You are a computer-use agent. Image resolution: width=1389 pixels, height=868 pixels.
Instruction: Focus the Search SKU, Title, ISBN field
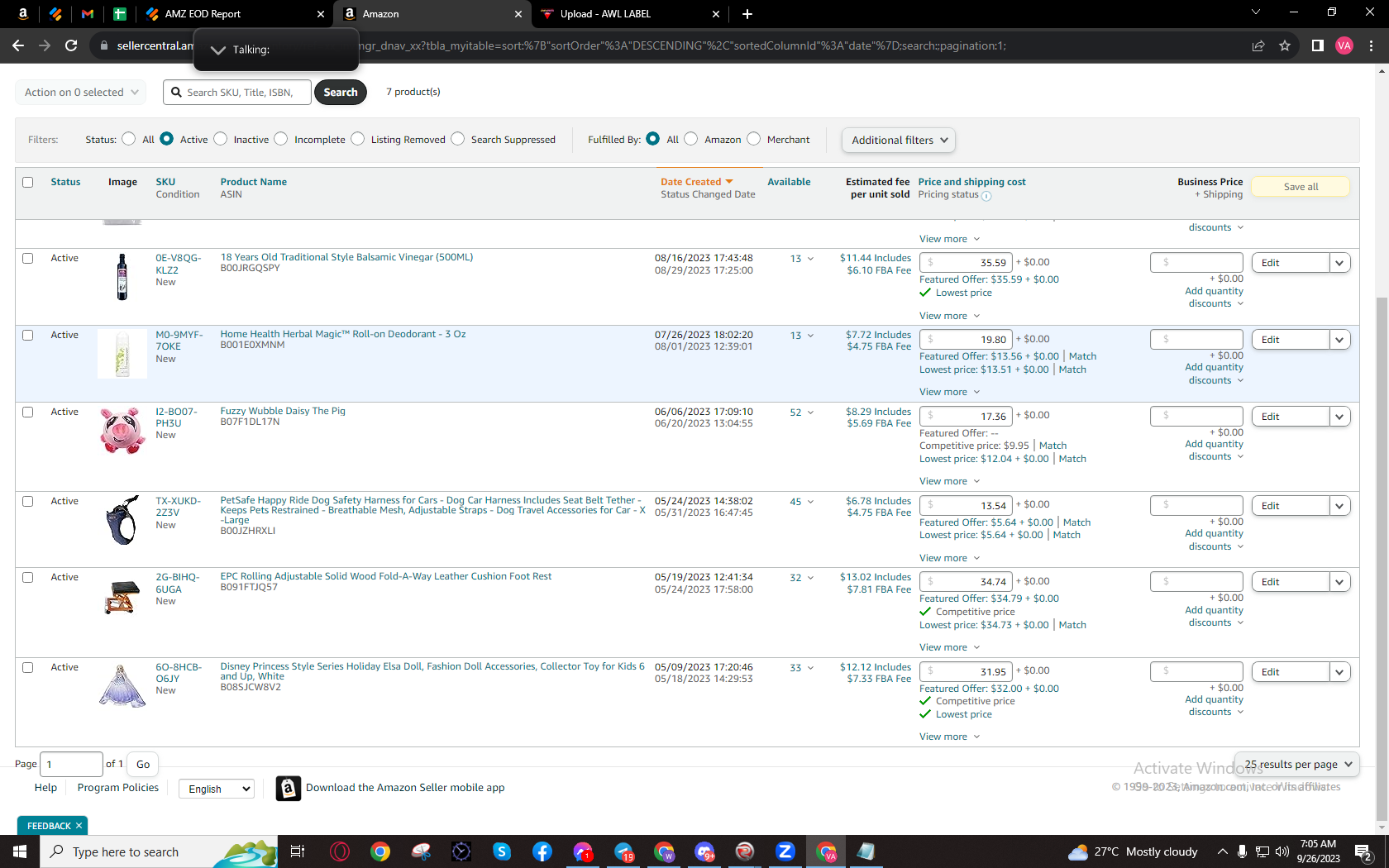pos(237,92)
